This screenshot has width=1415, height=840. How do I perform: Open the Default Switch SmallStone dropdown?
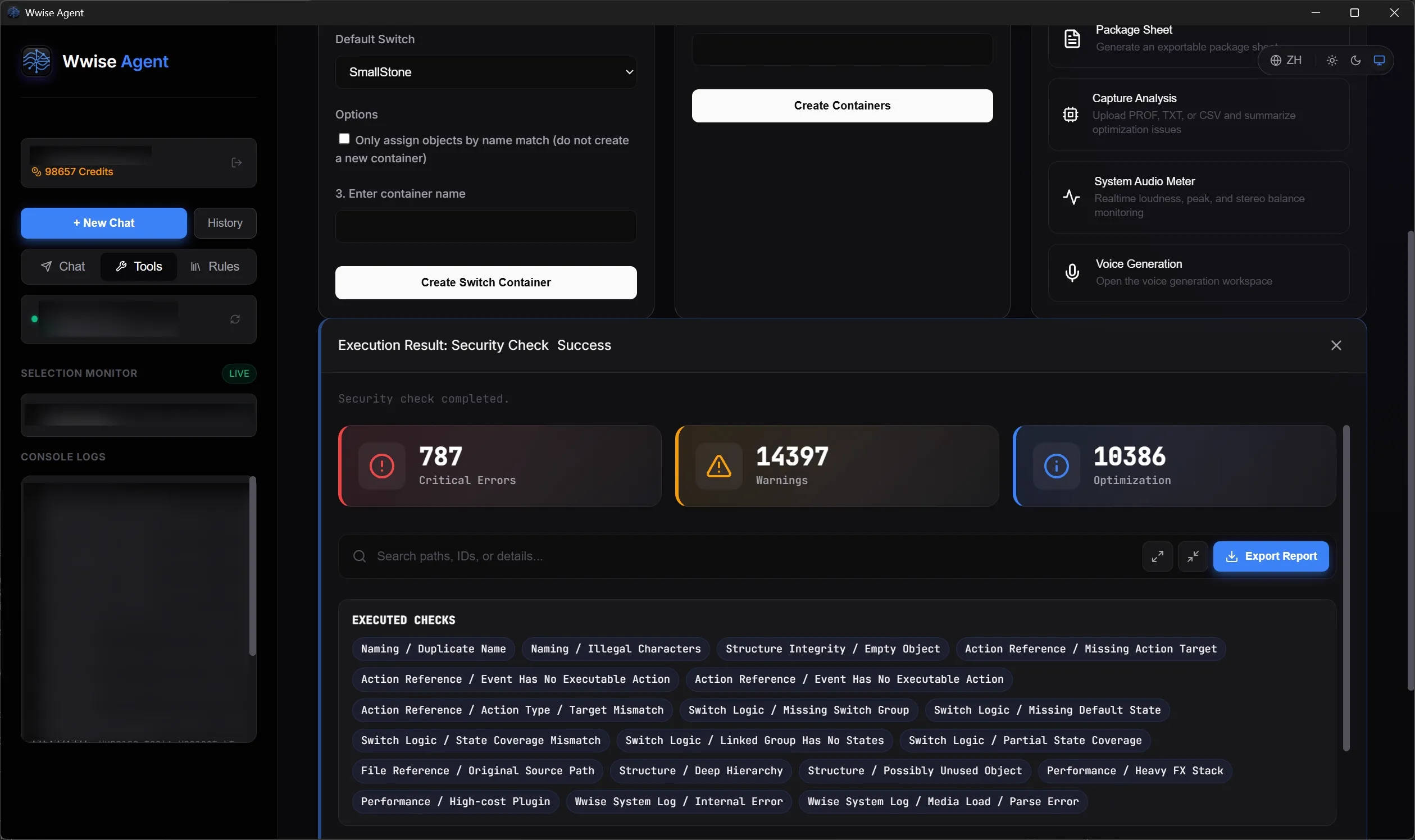click(x=486, y=72)
